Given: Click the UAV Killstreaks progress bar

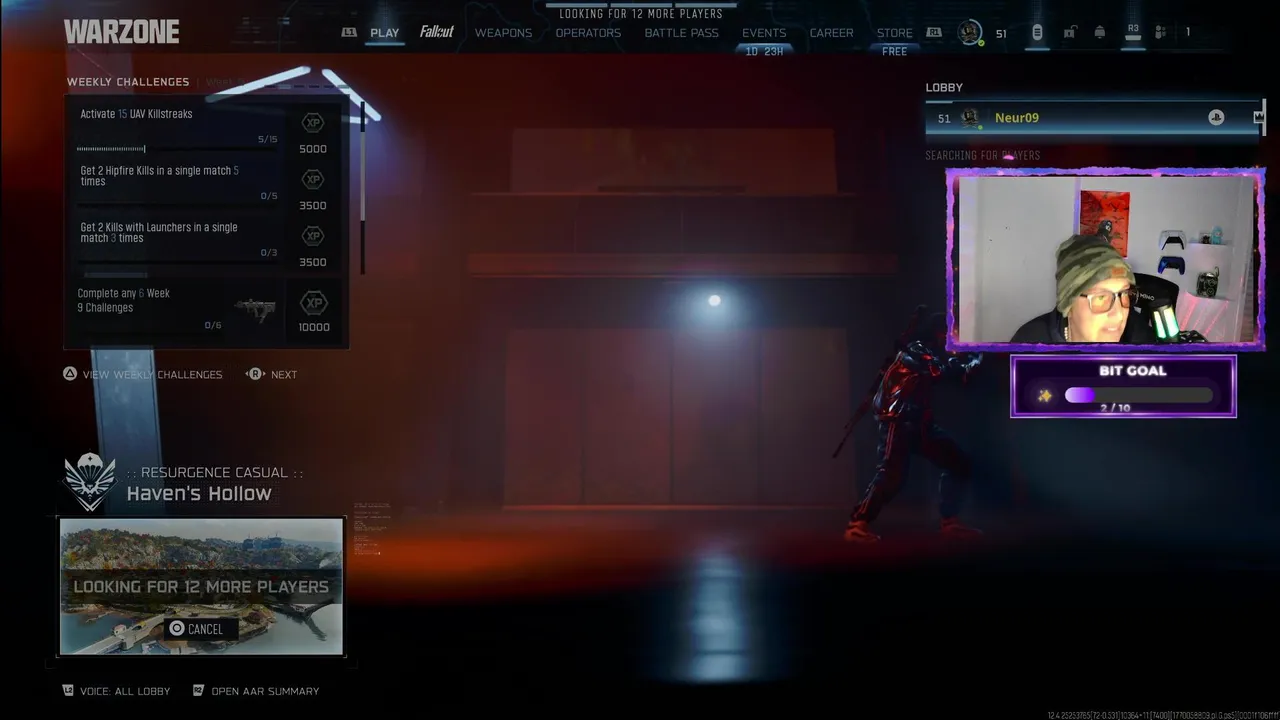Looking at the screenshot, I should click(177, 149).
